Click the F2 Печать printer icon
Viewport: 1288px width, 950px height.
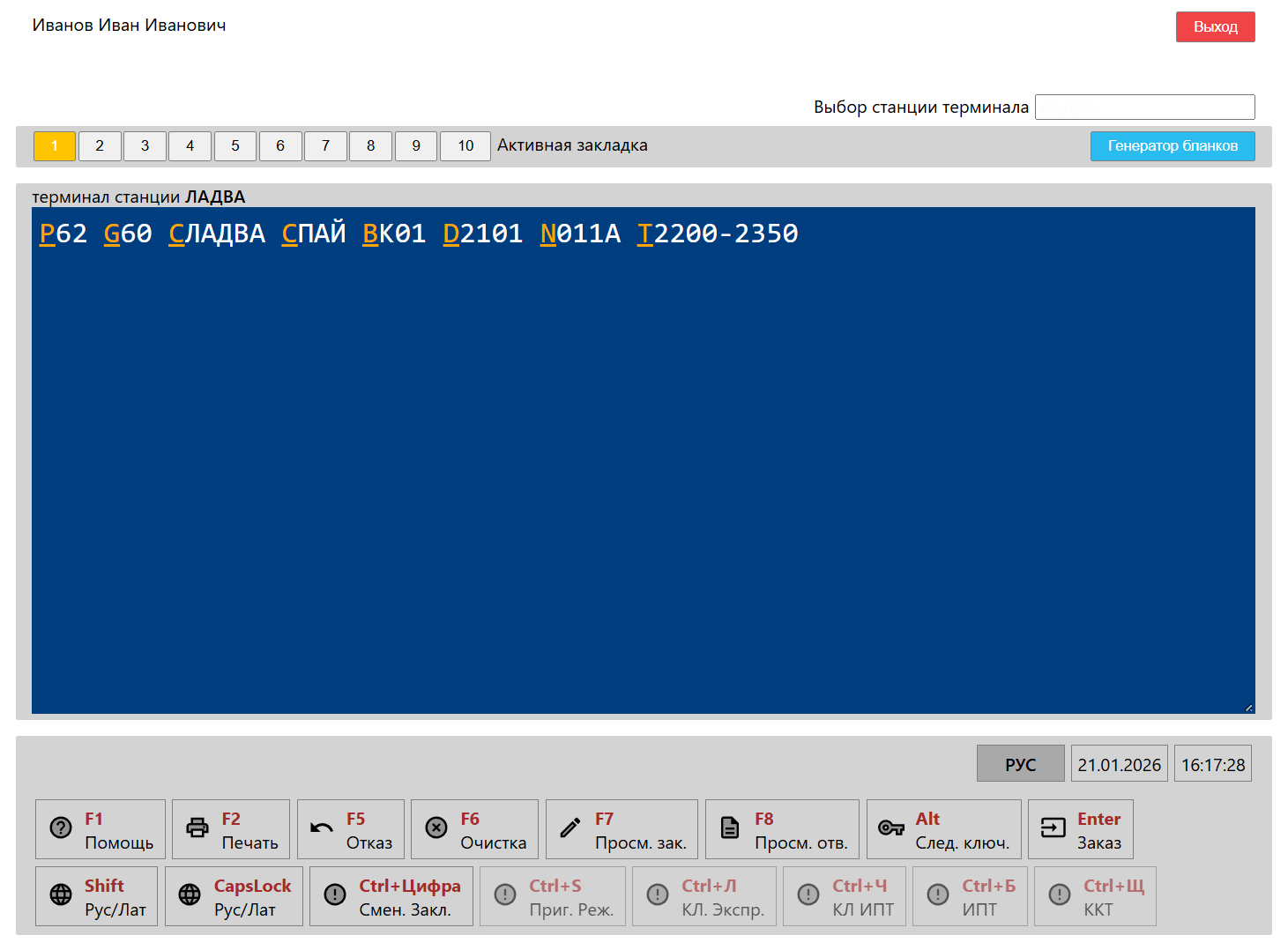click(197, 828)
